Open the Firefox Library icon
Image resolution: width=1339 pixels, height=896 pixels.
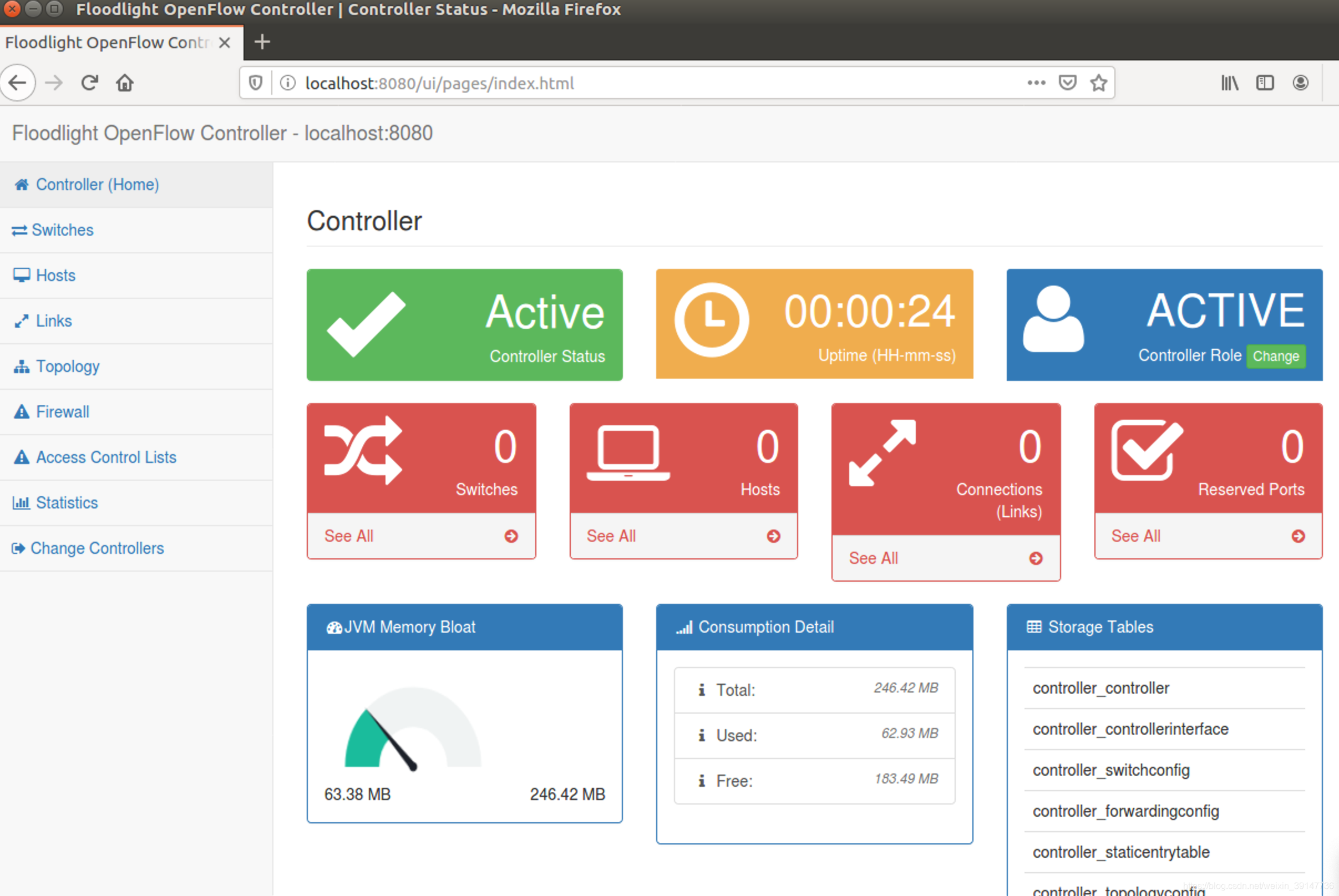click(x=1229, y=83)
